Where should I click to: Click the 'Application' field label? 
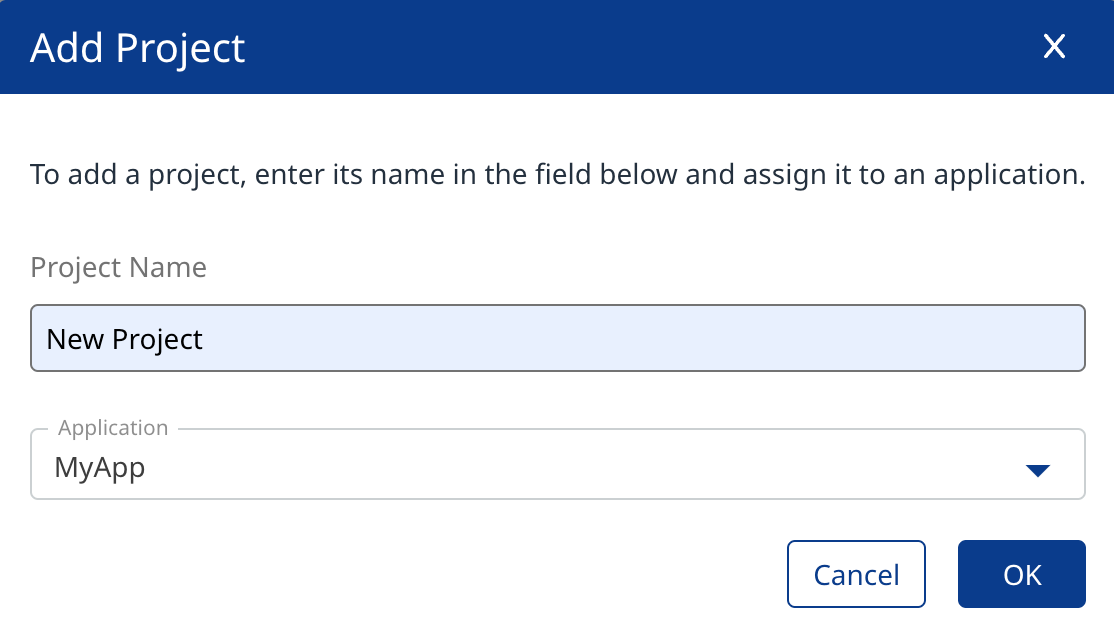(x=113, y=427)
